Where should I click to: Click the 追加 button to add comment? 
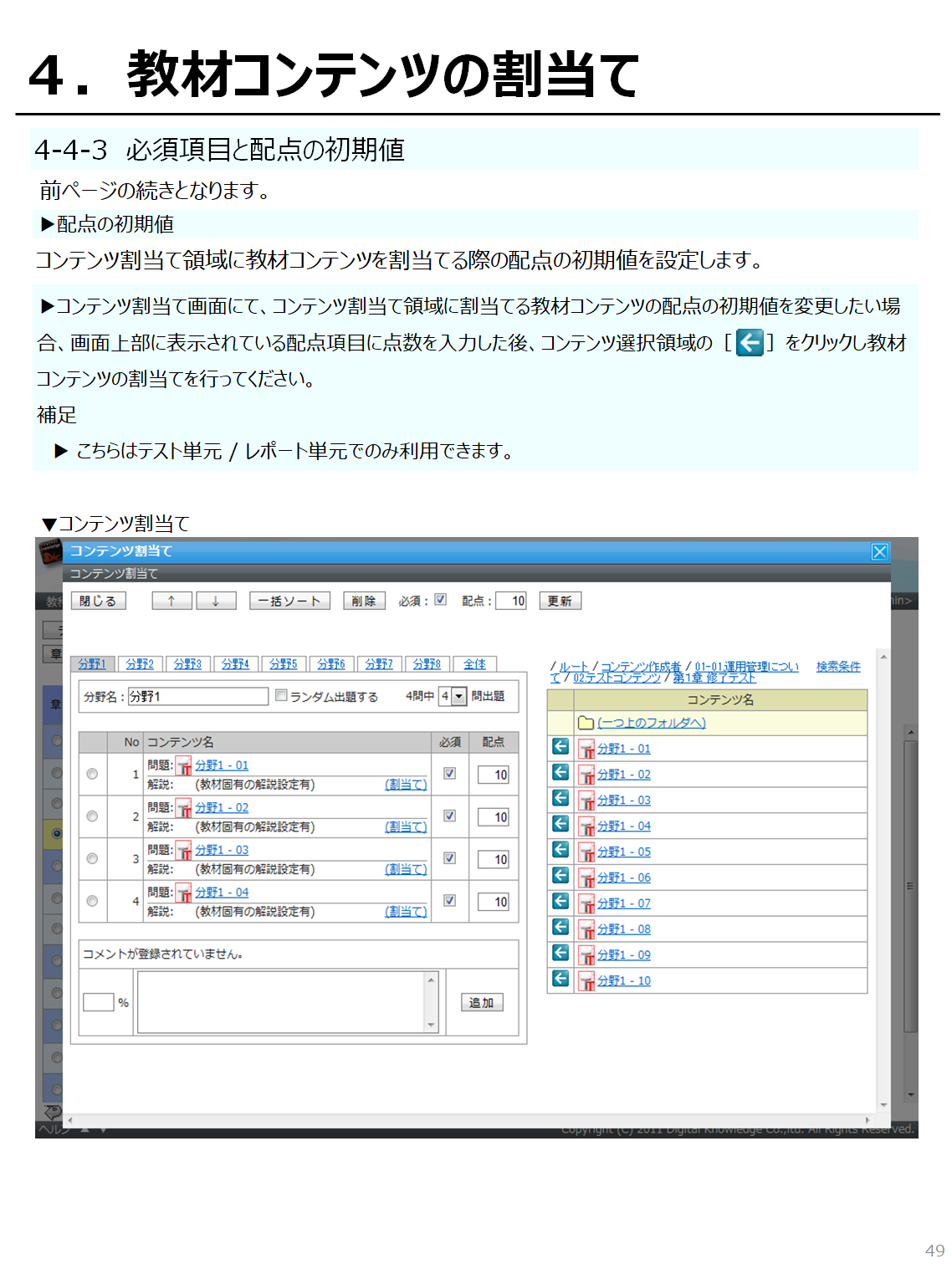coord(481,1002)
